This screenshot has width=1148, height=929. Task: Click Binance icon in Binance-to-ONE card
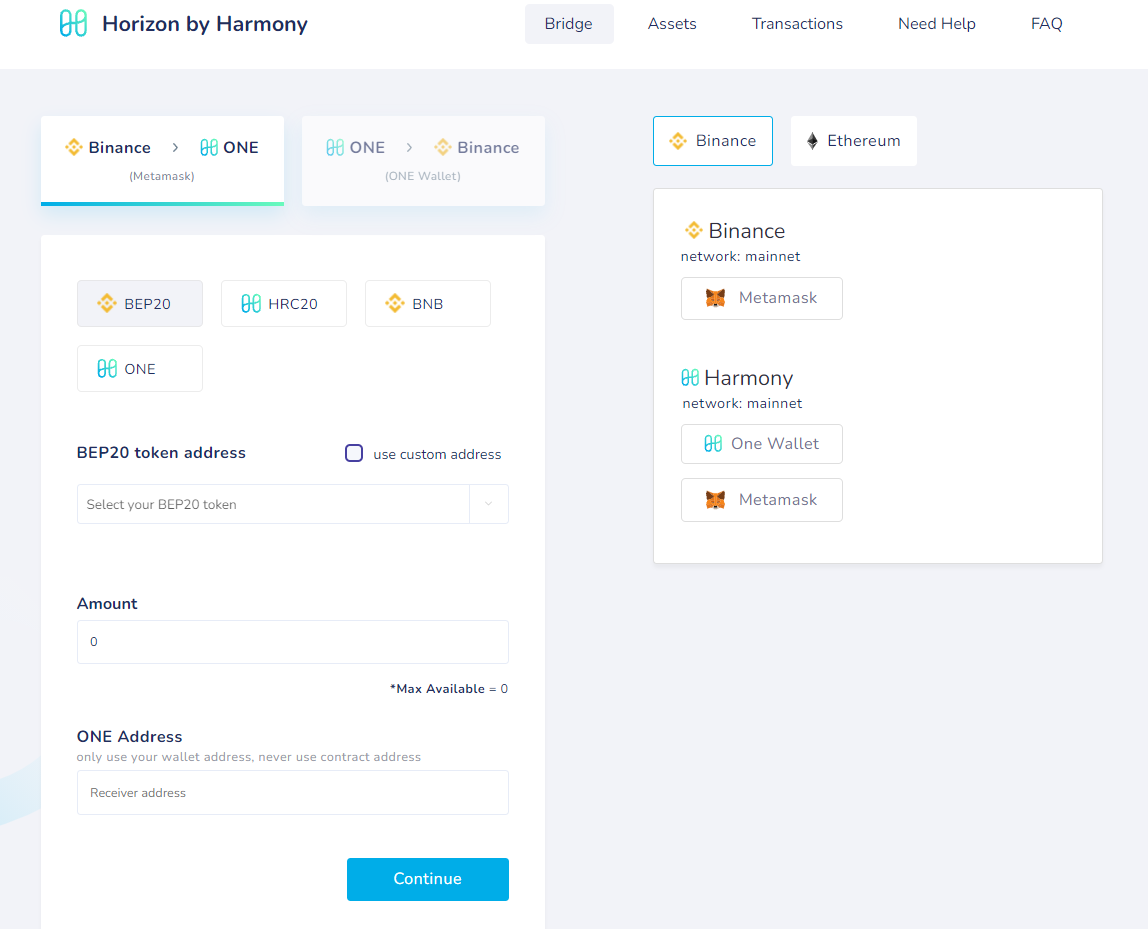coord(74,147)
